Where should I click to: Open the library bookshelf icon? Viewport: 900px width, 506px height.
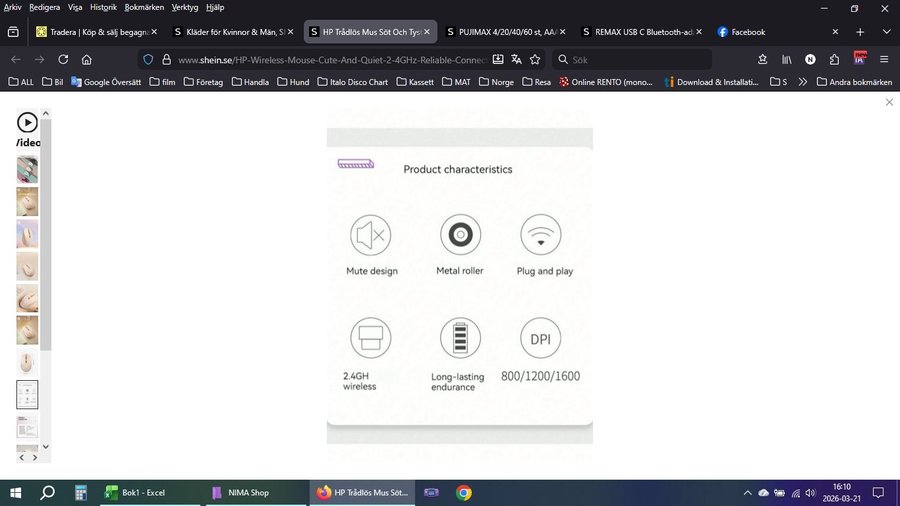787,59
